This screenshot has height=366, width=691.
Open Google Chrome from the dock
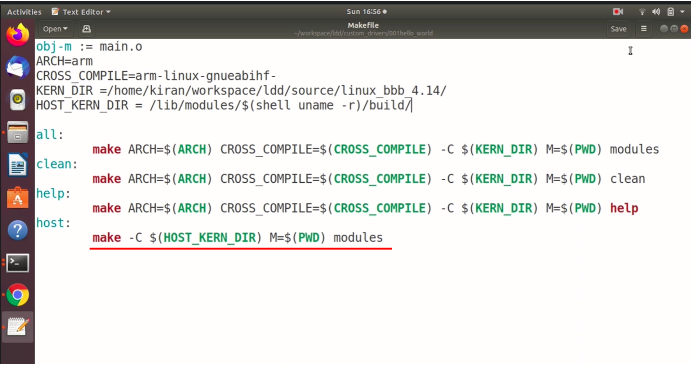coord(18,295)
